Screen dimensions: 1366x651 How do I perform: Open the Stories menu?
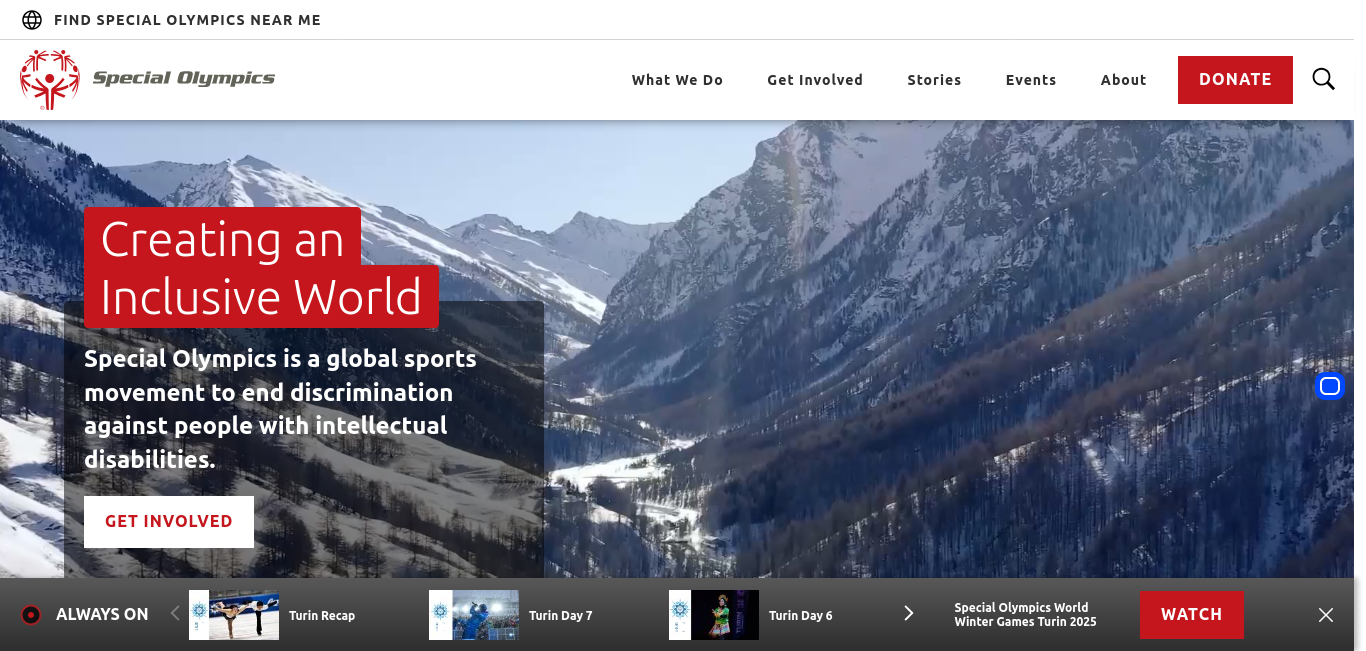click(934, 80)
